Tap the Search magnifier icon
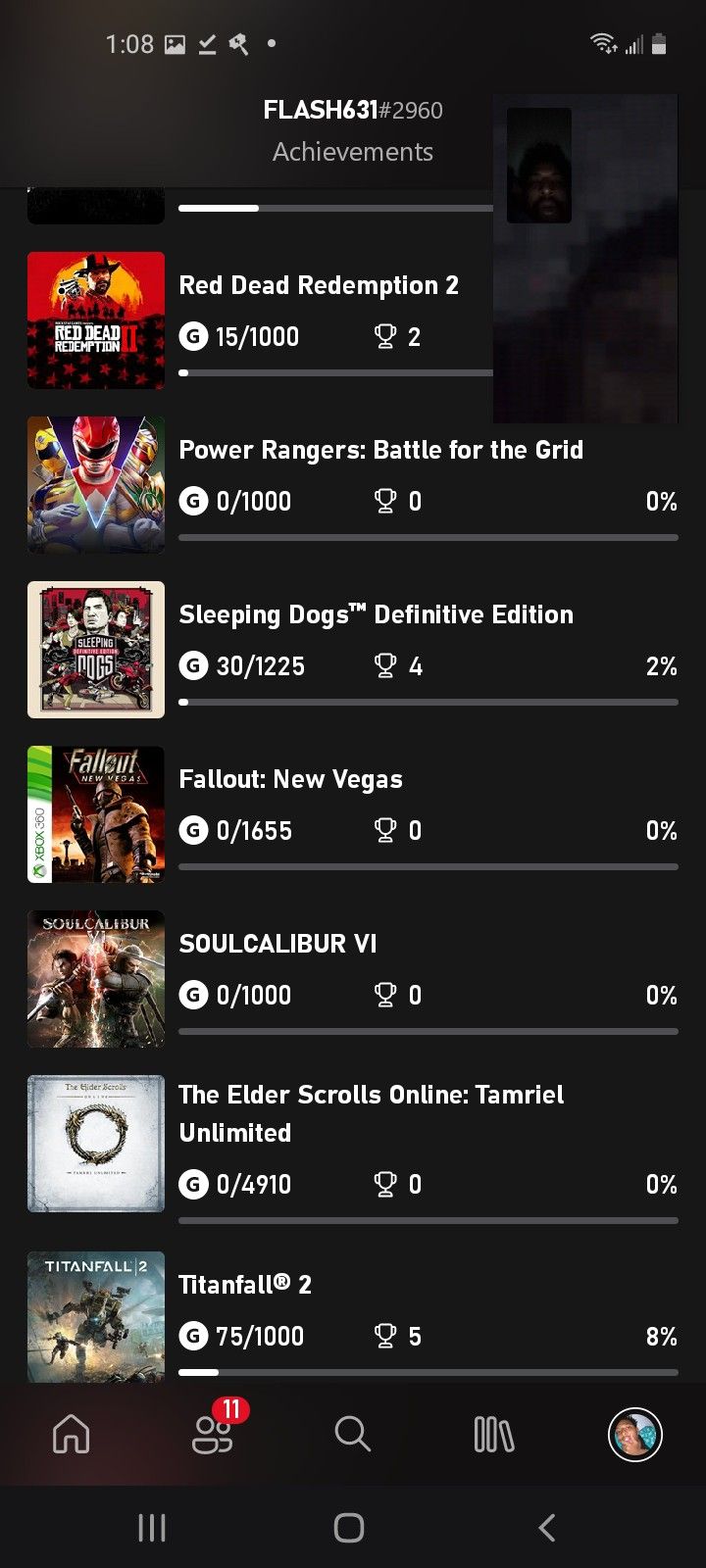This screenshot has width=706, height=1568. [352, 1435]
